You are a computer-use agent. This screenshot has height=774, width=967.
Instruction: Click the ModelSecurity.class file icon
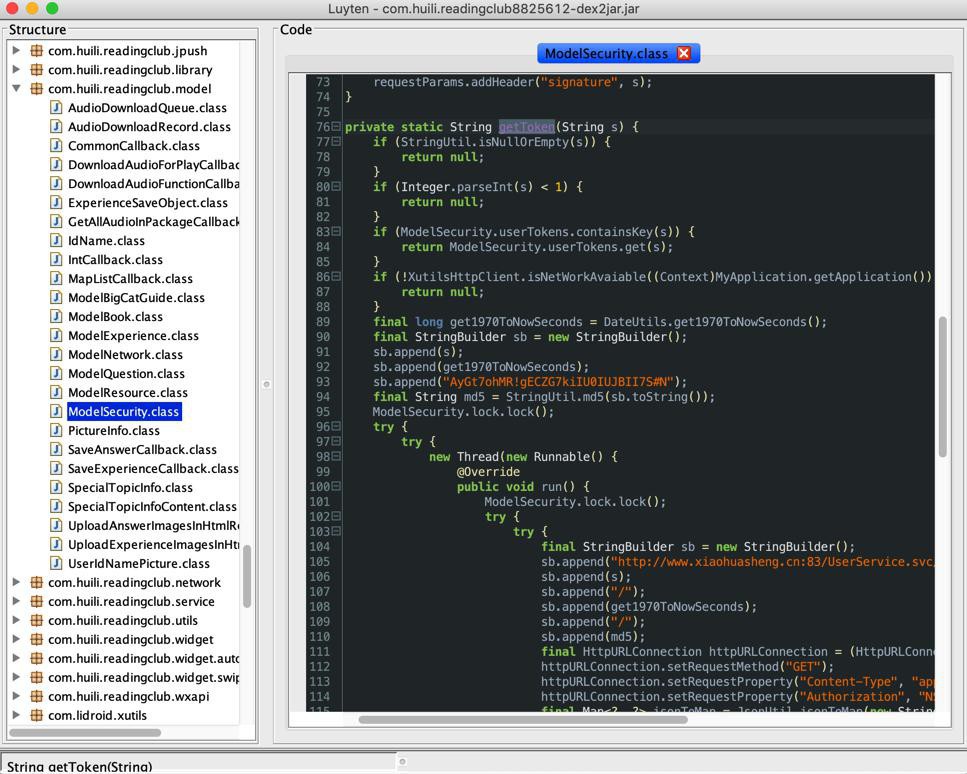(x=57, y=412)
